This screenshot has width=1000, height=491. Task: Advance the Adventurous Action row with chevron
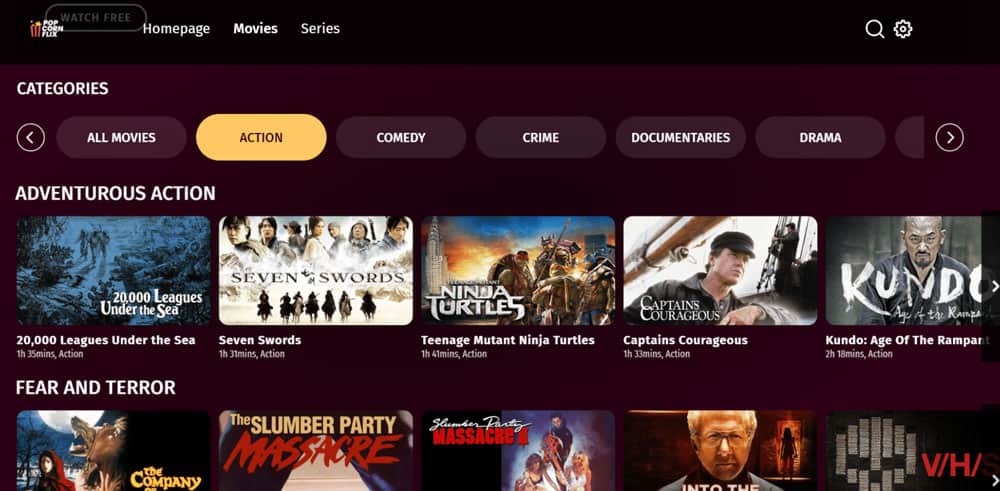994,286
